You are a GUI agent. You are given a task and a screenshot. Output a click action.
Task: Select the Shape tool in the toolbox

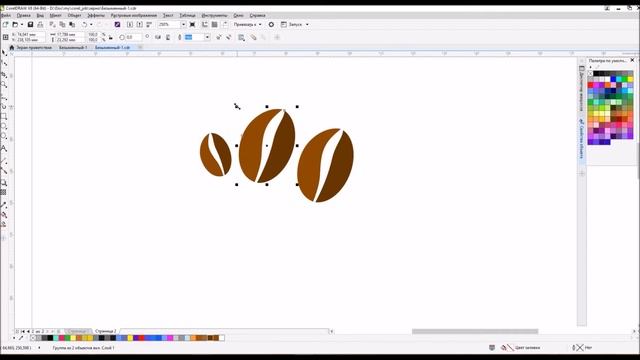pos(4,63)
